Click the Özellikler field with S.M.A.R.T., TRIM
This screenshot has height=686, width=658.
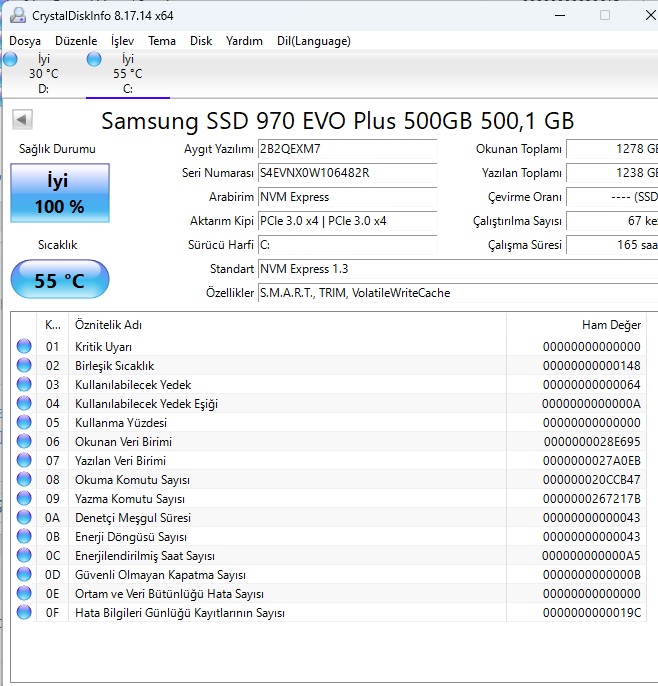pos(458,293)
